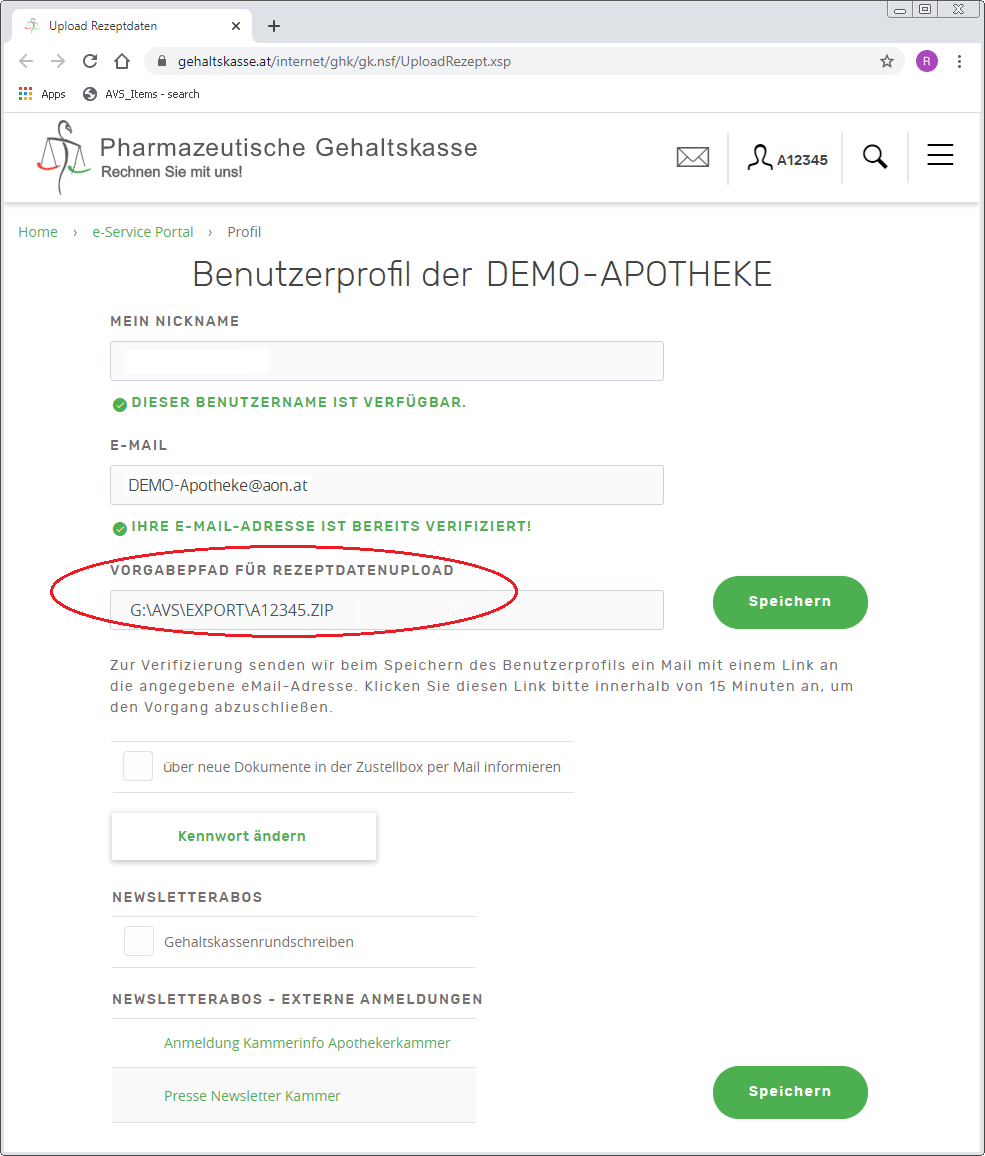Enable notifications for new Zustellbox documents
Viewport: 985px width, 1156px height.
137,766
